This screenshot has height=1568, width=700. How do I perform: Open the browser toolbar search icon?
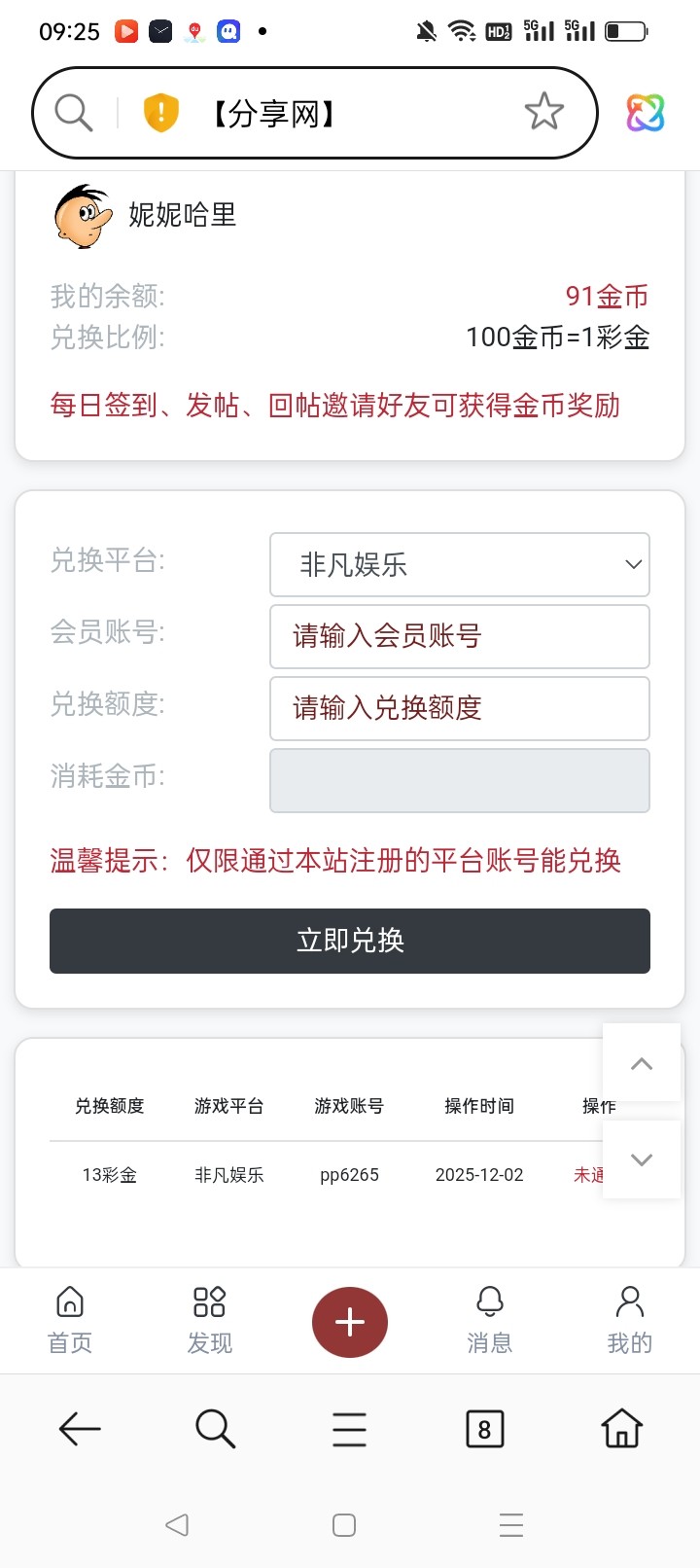215,1429
